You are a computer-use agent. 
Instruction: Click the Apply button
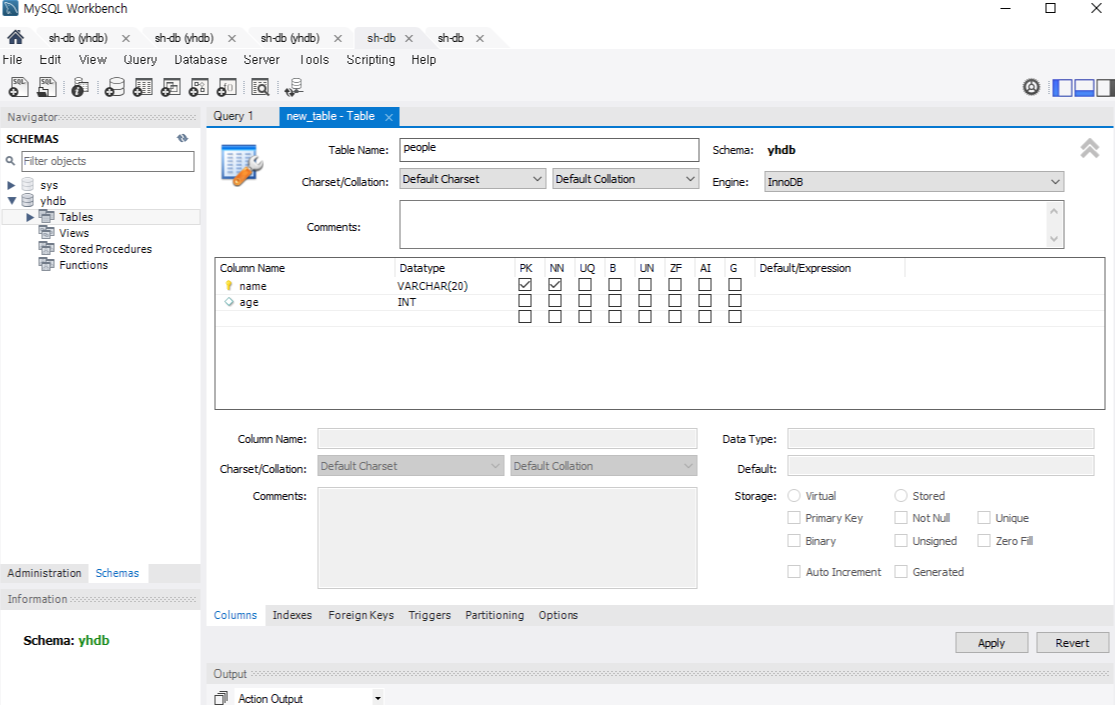(x=991, y=643)
